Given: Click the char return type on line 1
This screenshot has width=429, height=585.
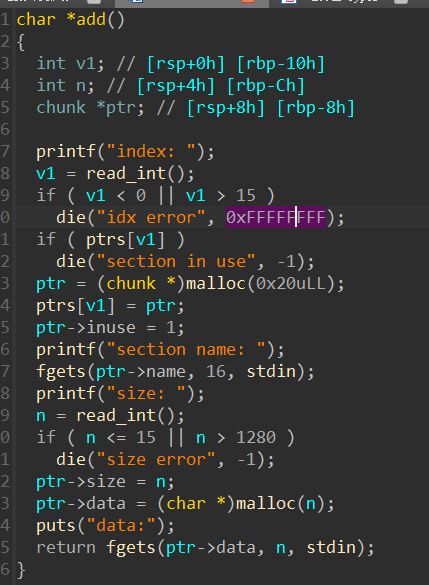Looking at the screenshot, I should click(x=36, y=19).
